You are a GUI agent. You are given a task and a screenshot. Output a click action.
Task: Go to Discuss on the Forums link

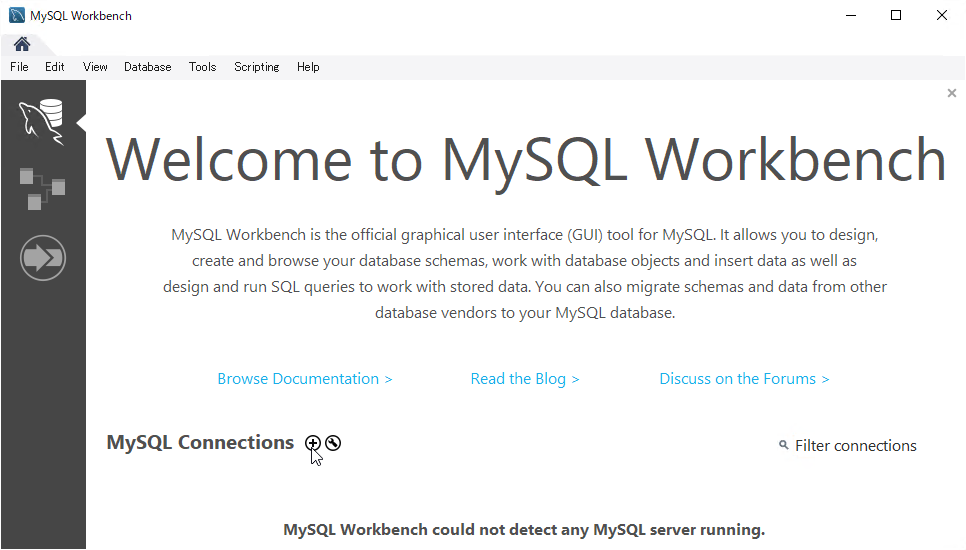744,379
